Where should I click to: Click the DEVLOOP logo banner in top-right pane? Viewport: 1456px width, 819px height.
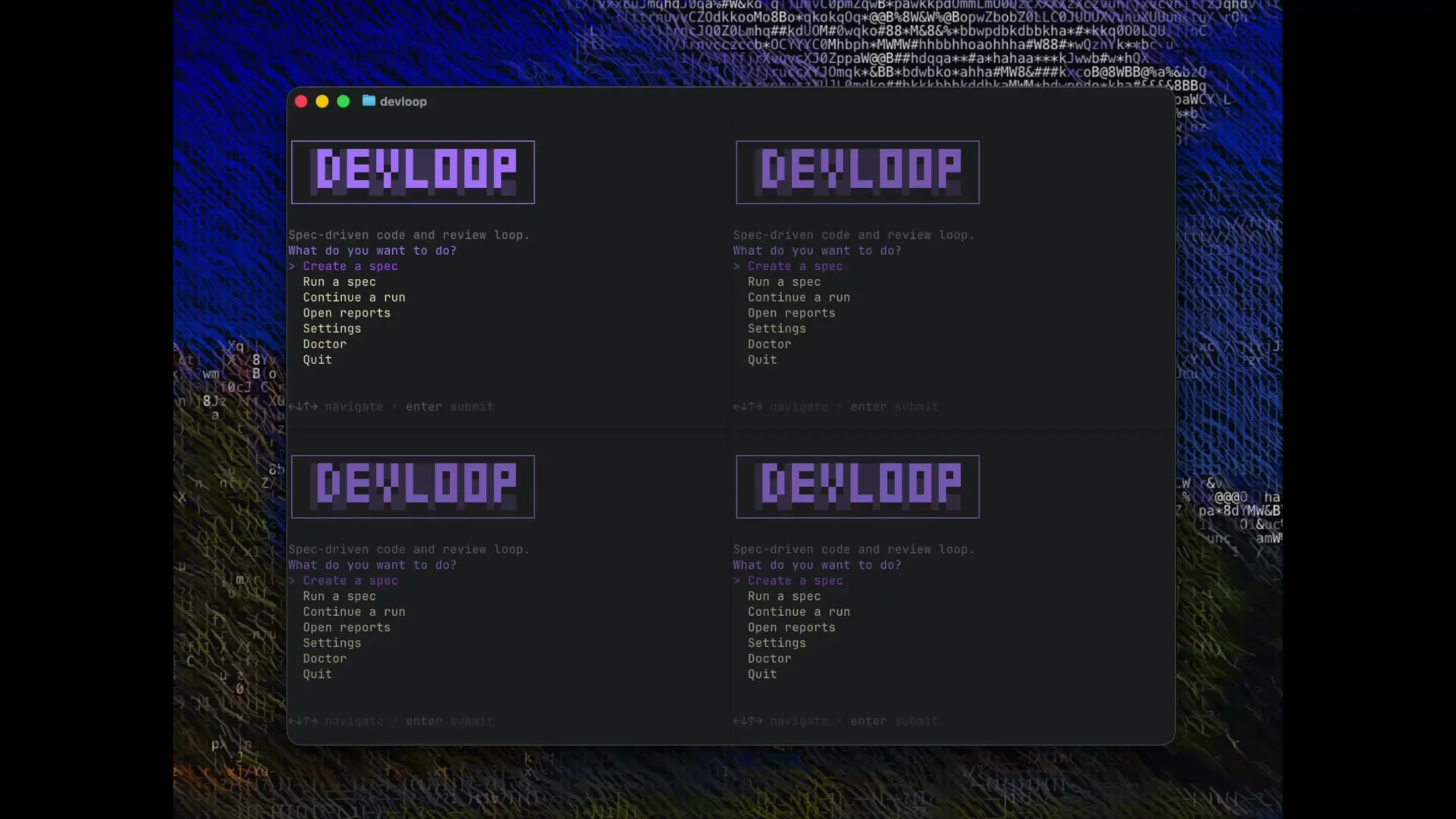tap(858, 172)
